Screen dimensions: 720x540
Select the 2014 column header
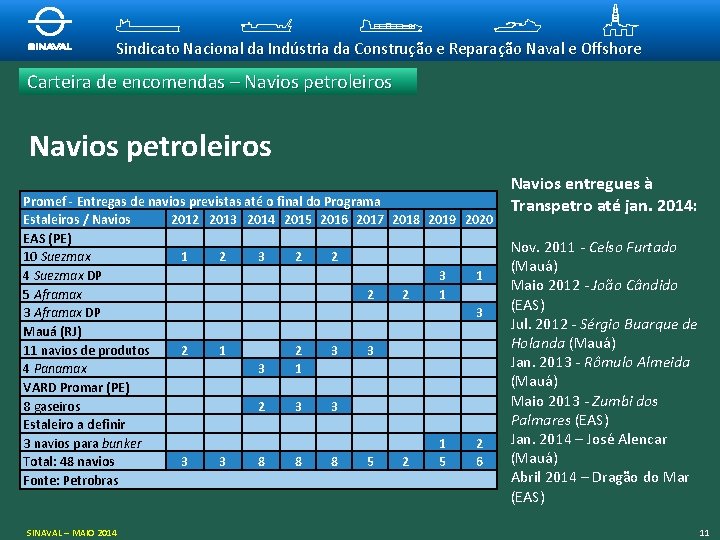click(261, 219)
